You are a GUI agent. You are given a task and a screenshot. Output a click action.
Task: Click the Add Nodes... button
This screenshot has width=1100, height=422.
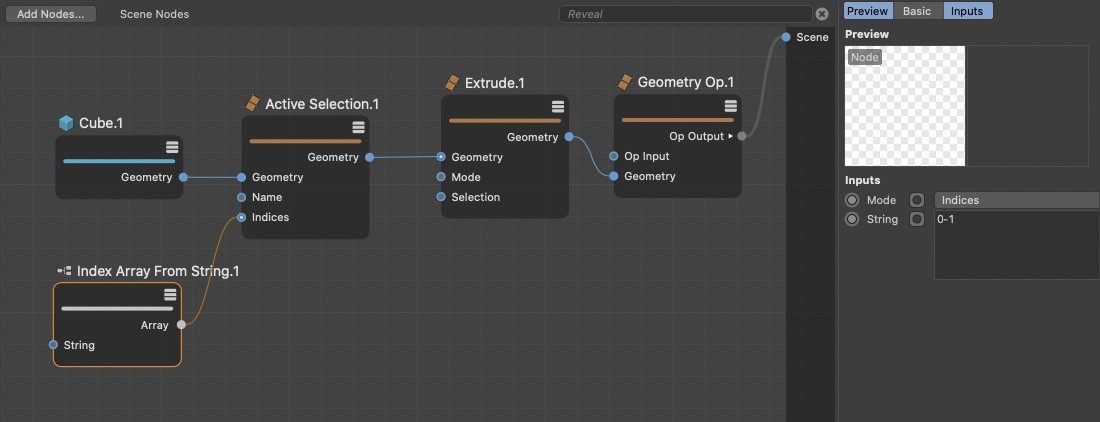click(x=51, y=14)
